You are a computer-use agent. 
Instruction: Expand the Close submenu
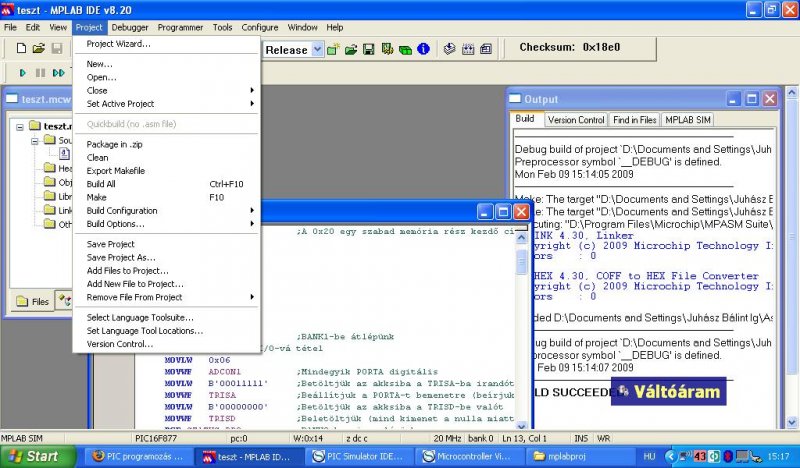166,90
